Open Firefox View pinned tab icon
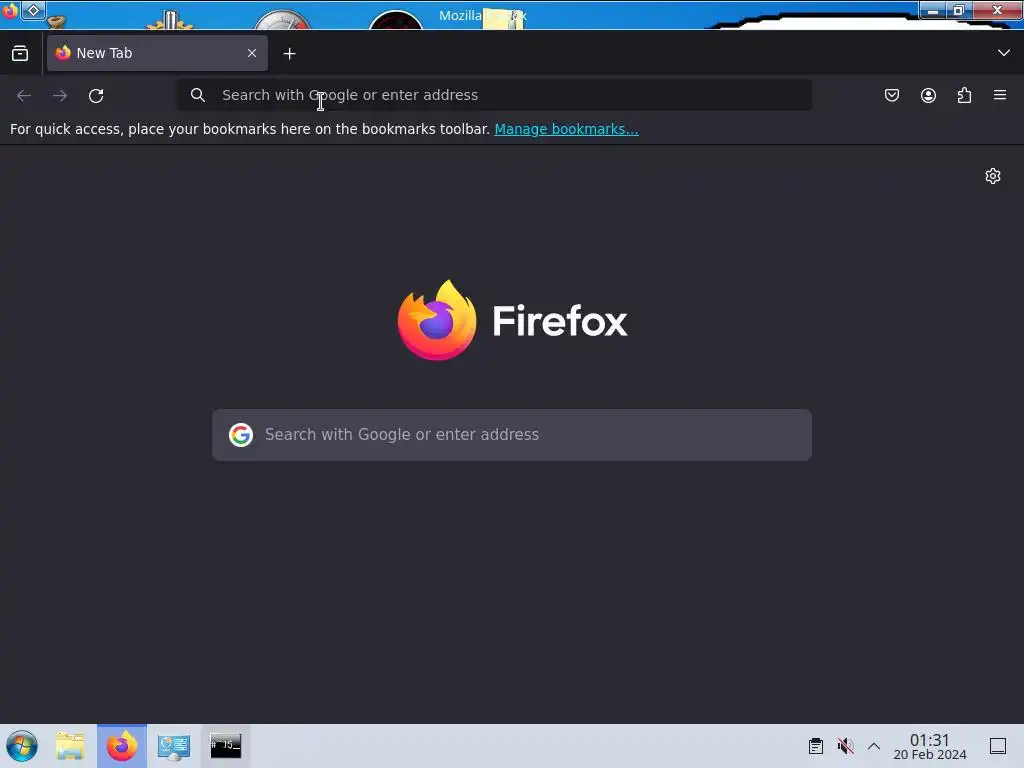The height and width of the screenshot is (768, 1024). (x=20, y=54)
